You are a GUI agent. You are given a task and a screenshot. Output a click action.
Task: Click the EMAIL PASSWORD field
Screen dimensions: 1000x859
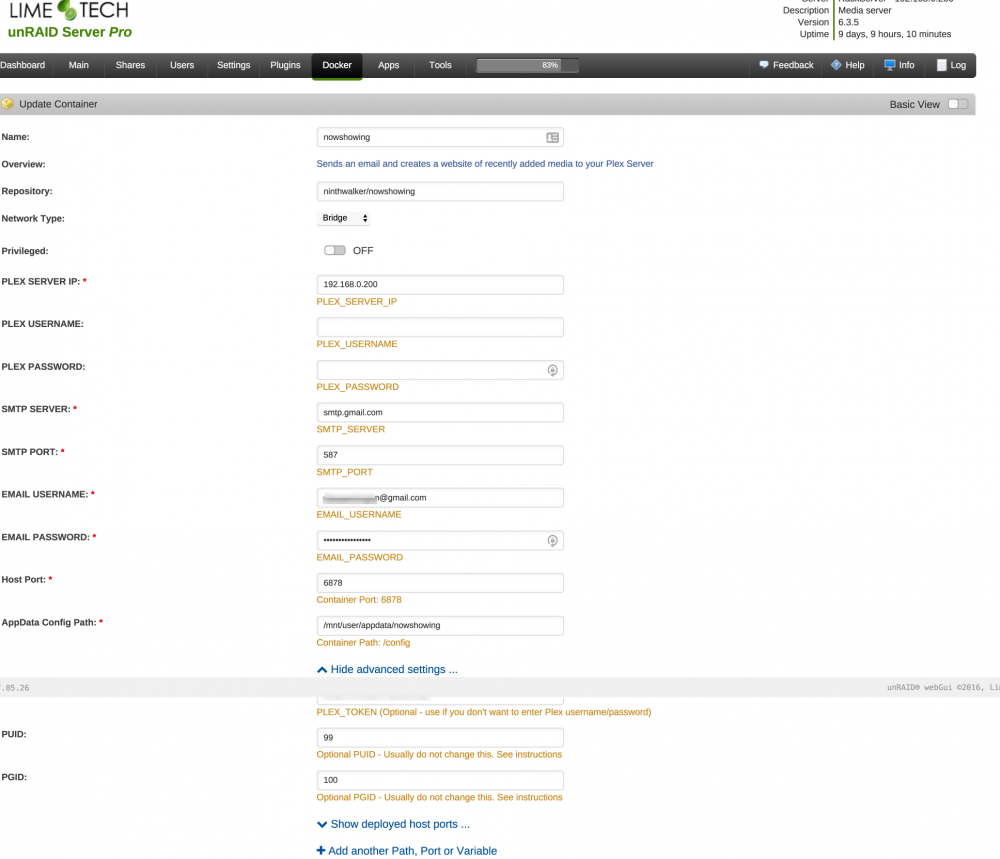coord(439,541)
